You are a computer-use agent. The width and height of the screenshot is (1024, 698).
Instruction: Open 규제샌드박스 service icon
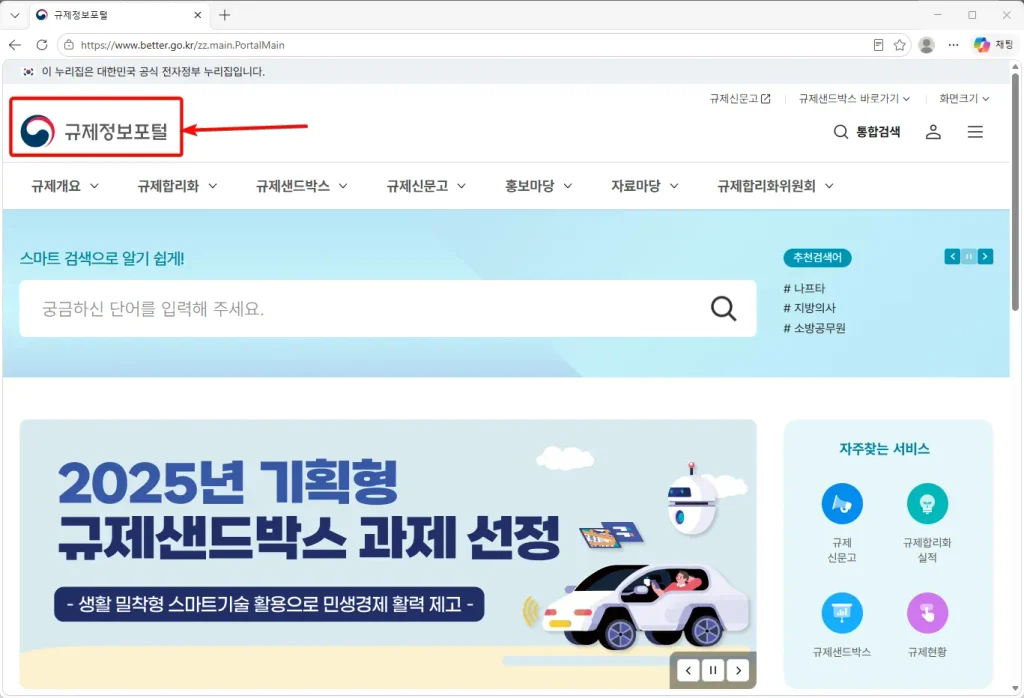[842, 612]
